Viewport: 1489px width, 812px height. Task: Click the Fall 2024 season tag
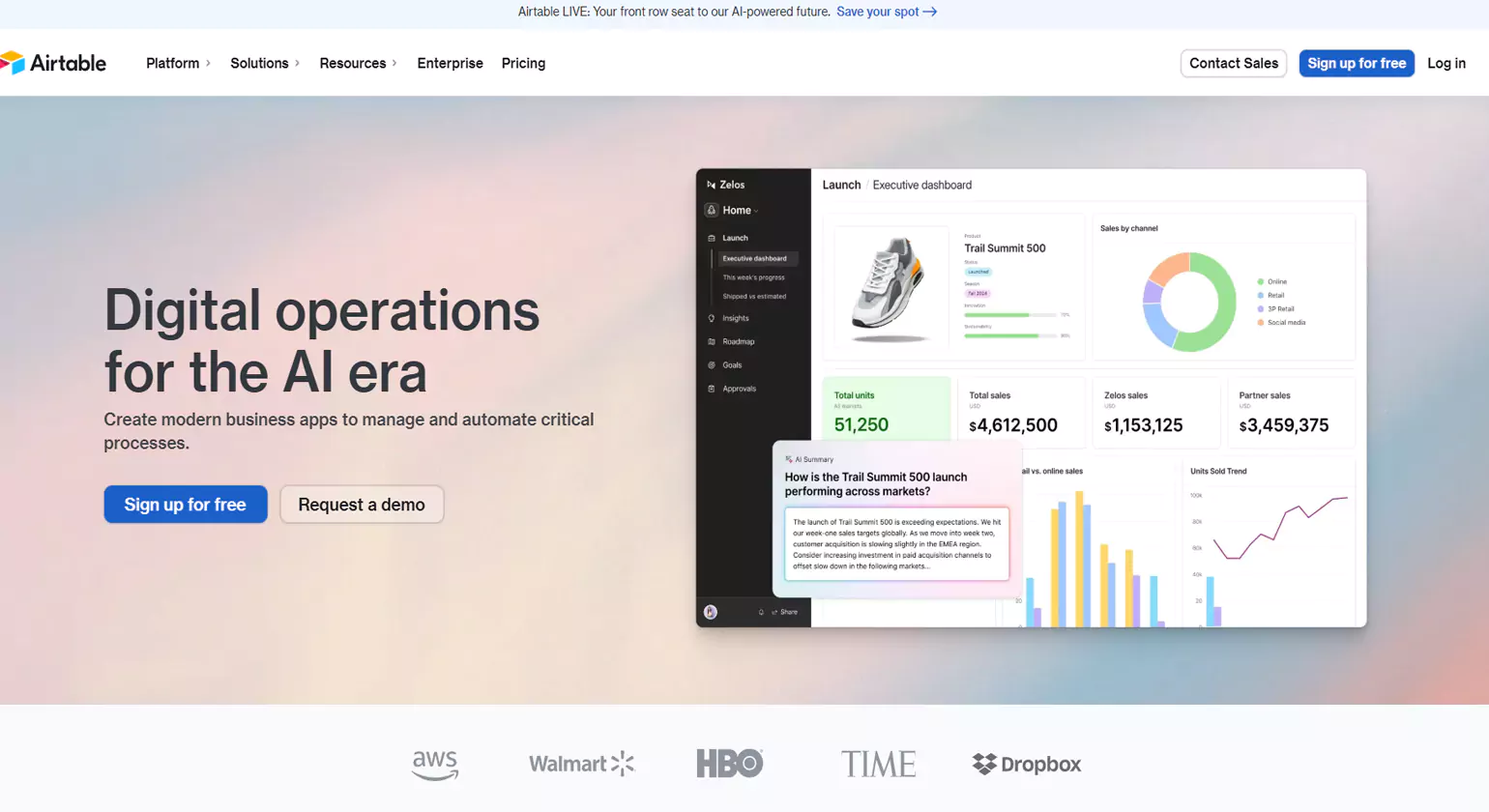pyautogui.click(x=978, y=294)
